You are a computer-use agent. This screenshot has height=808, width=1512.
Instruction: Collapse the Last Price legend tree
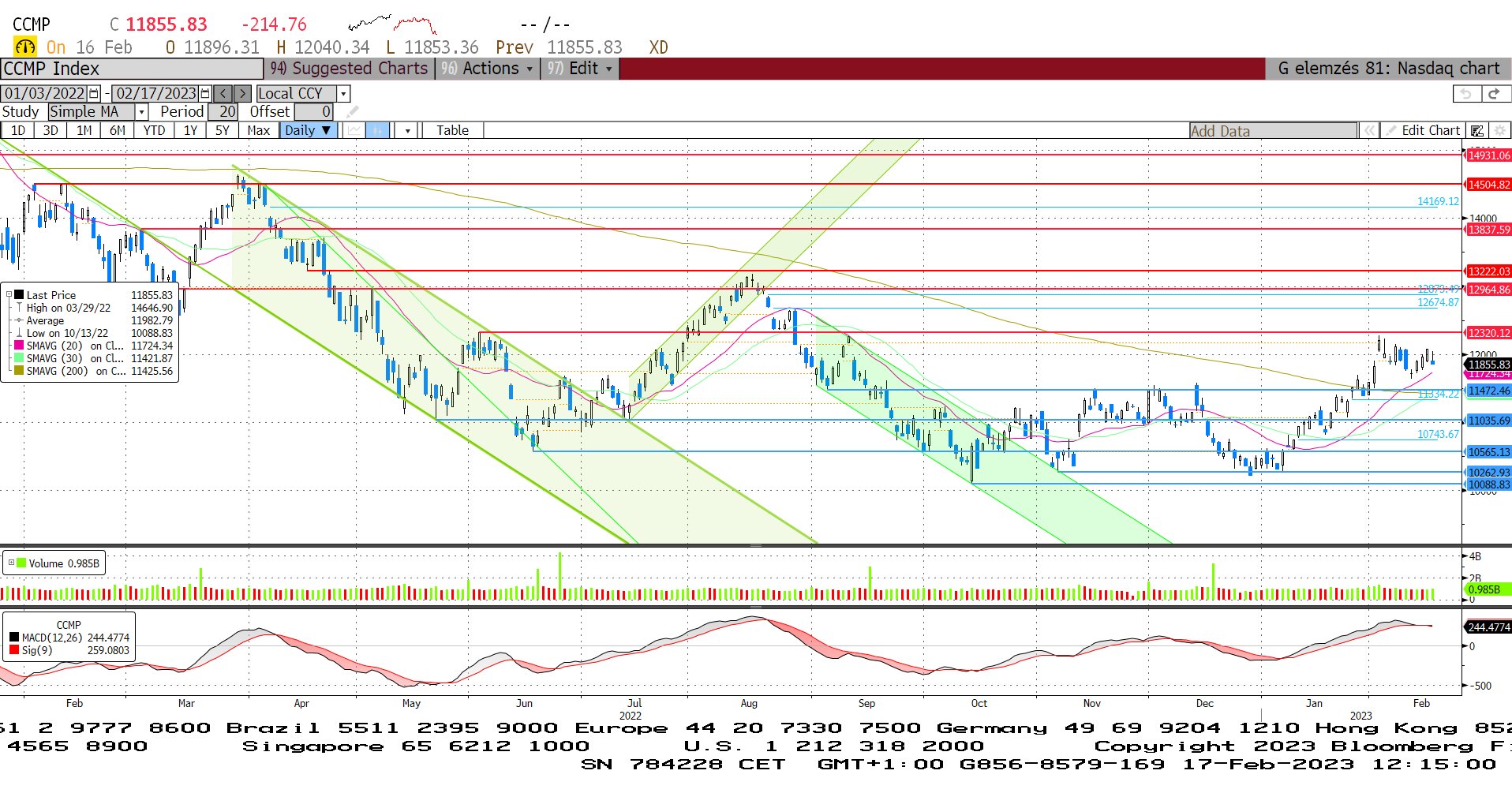(x=9, y=294)
